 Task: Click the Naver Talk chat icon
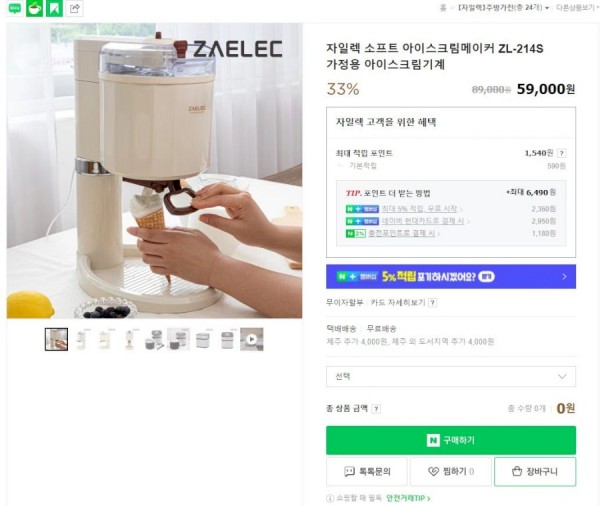tap(15, 8)
